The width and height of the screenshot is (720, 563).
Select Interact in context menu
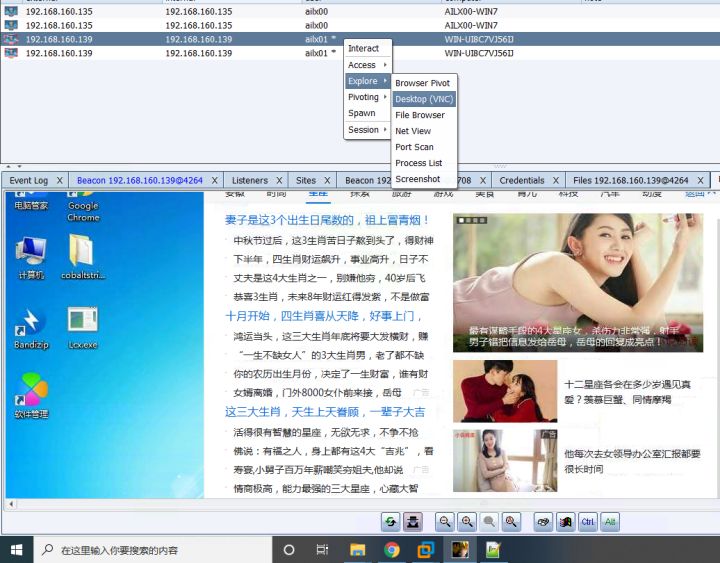tap(367, 48)
